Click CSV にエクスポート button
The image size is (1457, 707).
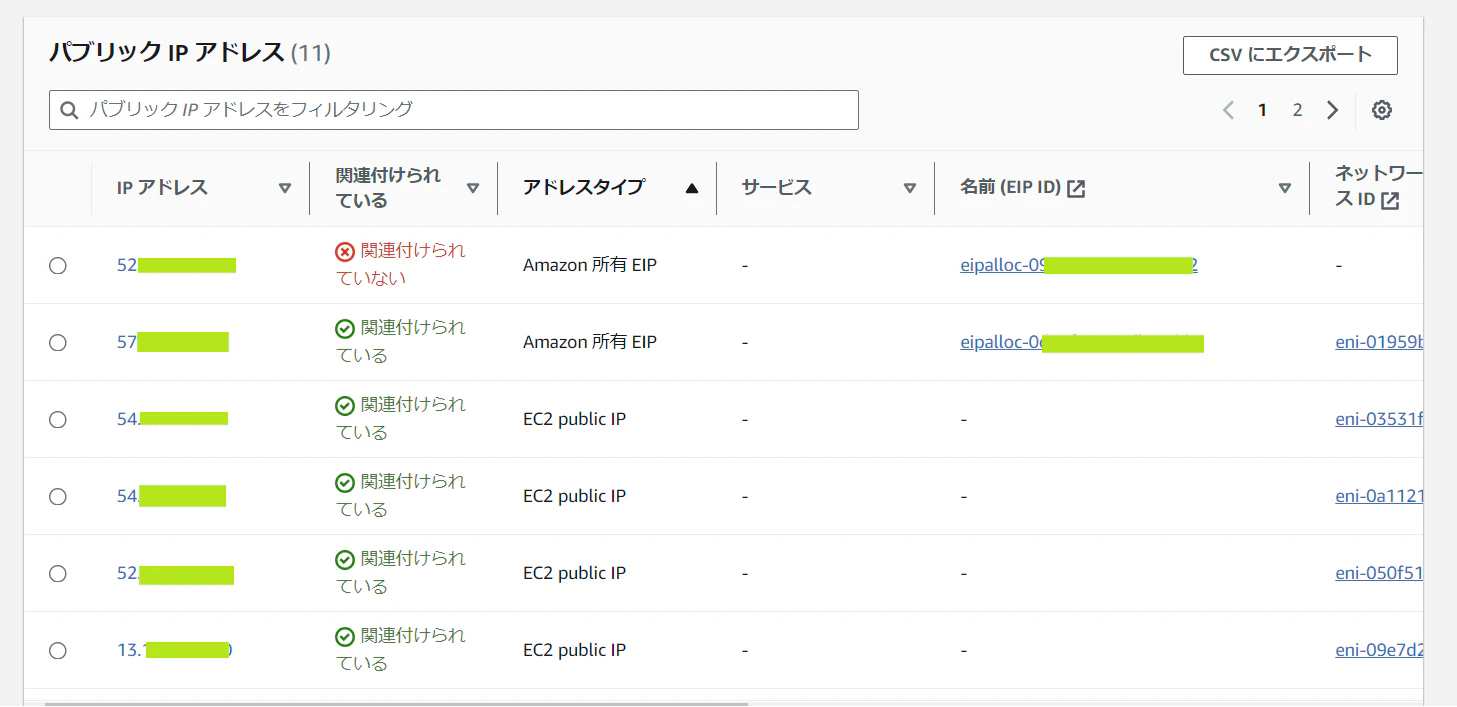[x=1290, y=55]
